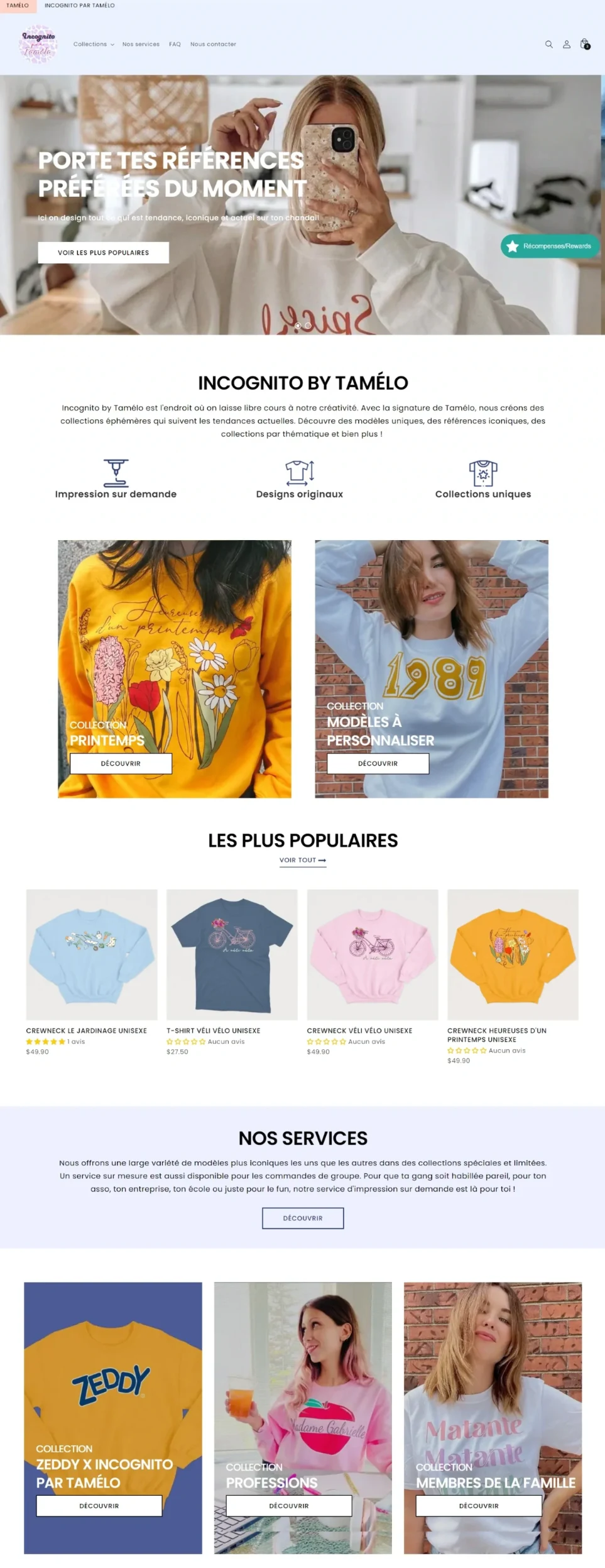Click the Incognito par Tamélo logo
The image size is (605, 1568).
(x=38, y=44)
